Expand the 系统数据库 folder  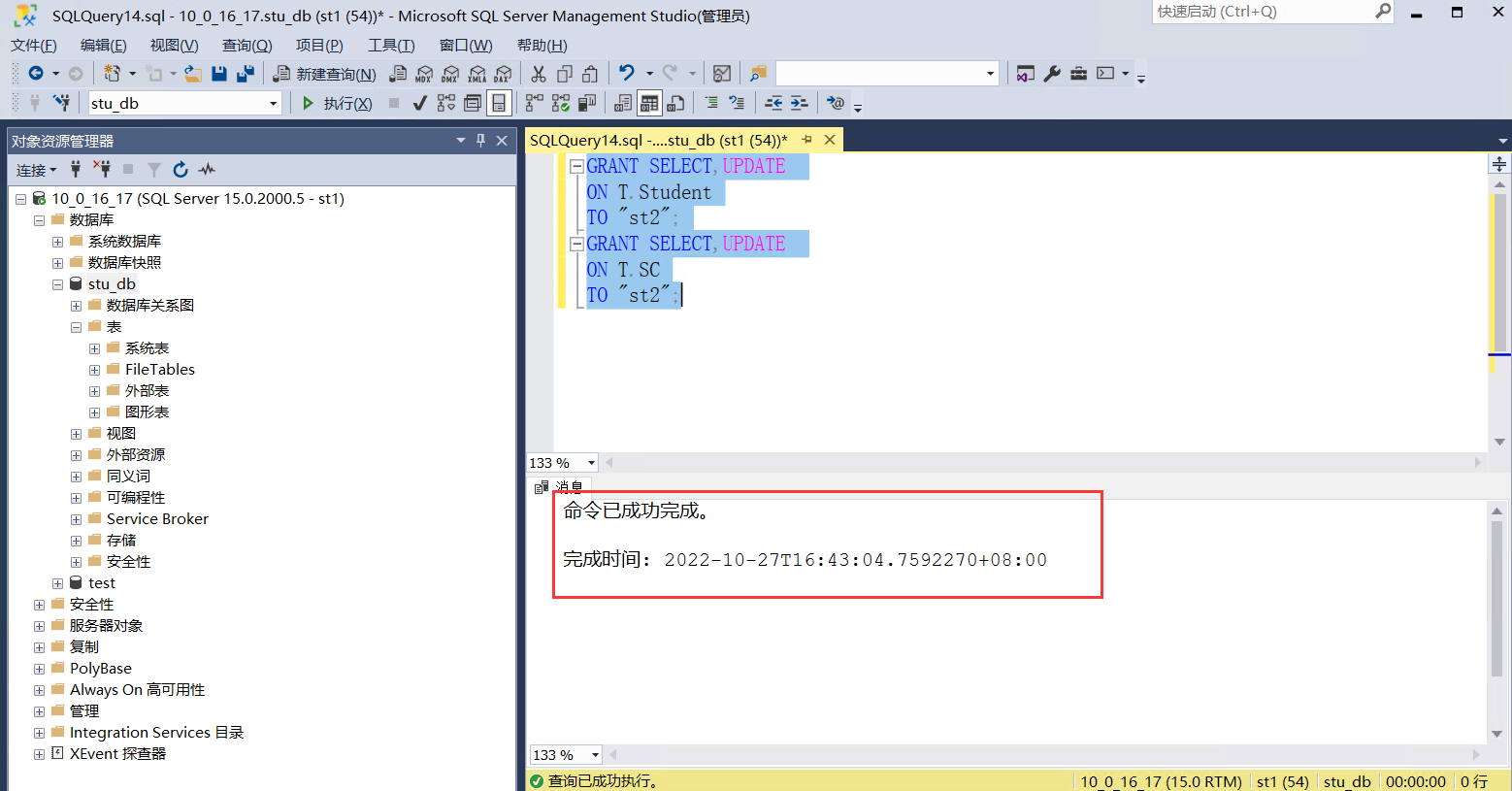(57, 242)
